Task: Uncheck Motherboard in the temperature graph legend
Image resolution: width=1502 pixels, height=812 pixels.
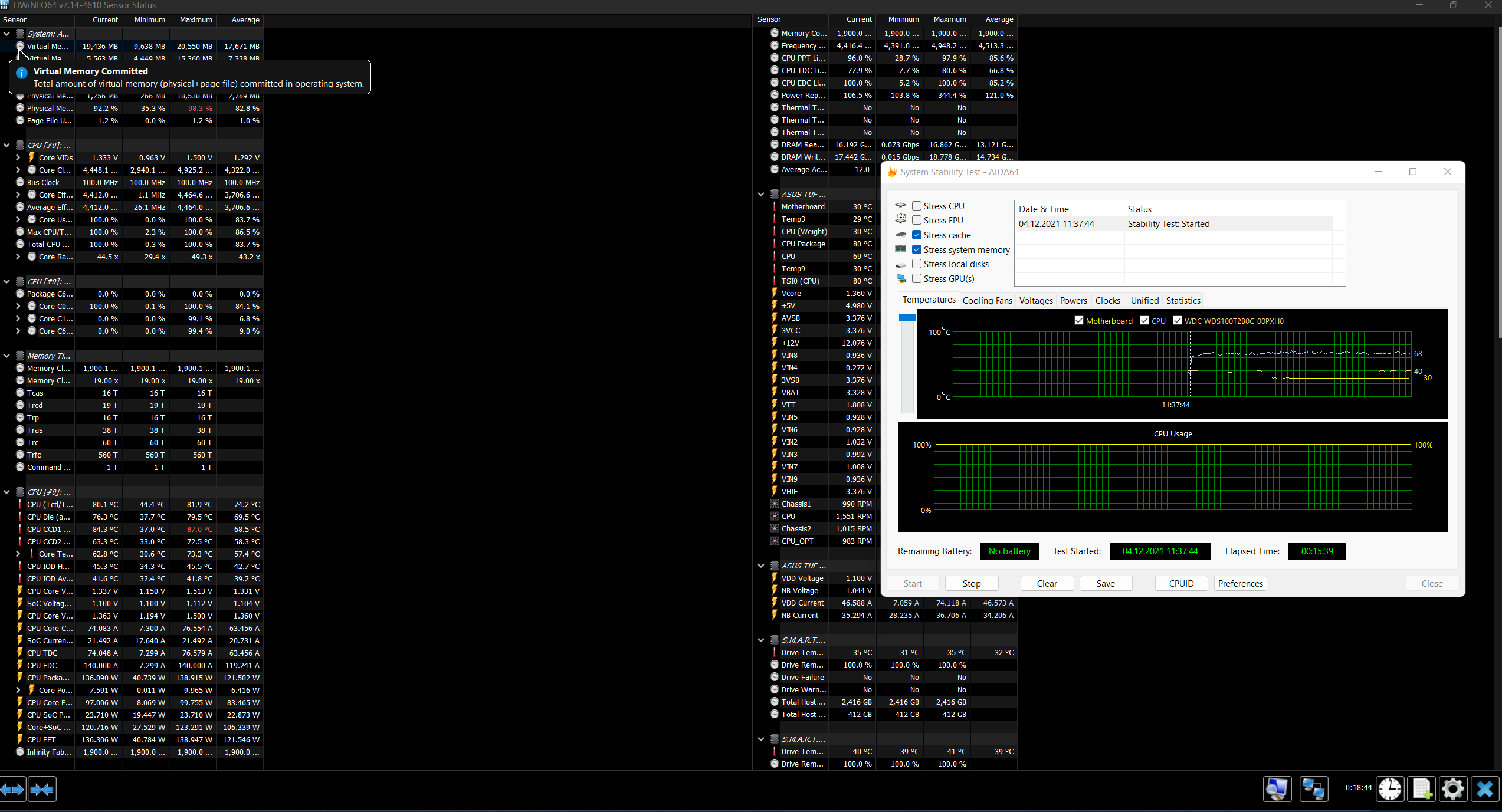Action: [x=1079, y=321]
